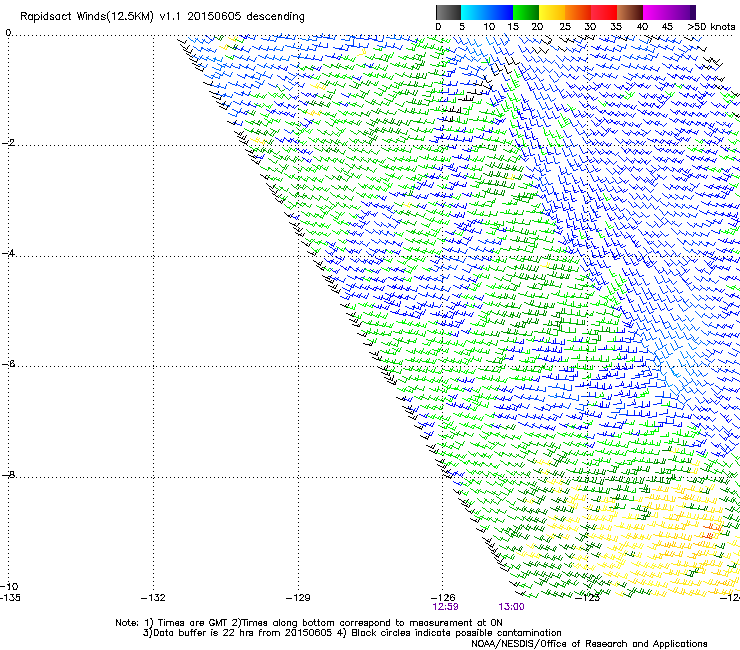Image resolution: width=740 pixels, height=650 pixels.
Task: Click the '-135' longitude axis label
Action: (10, 598)
